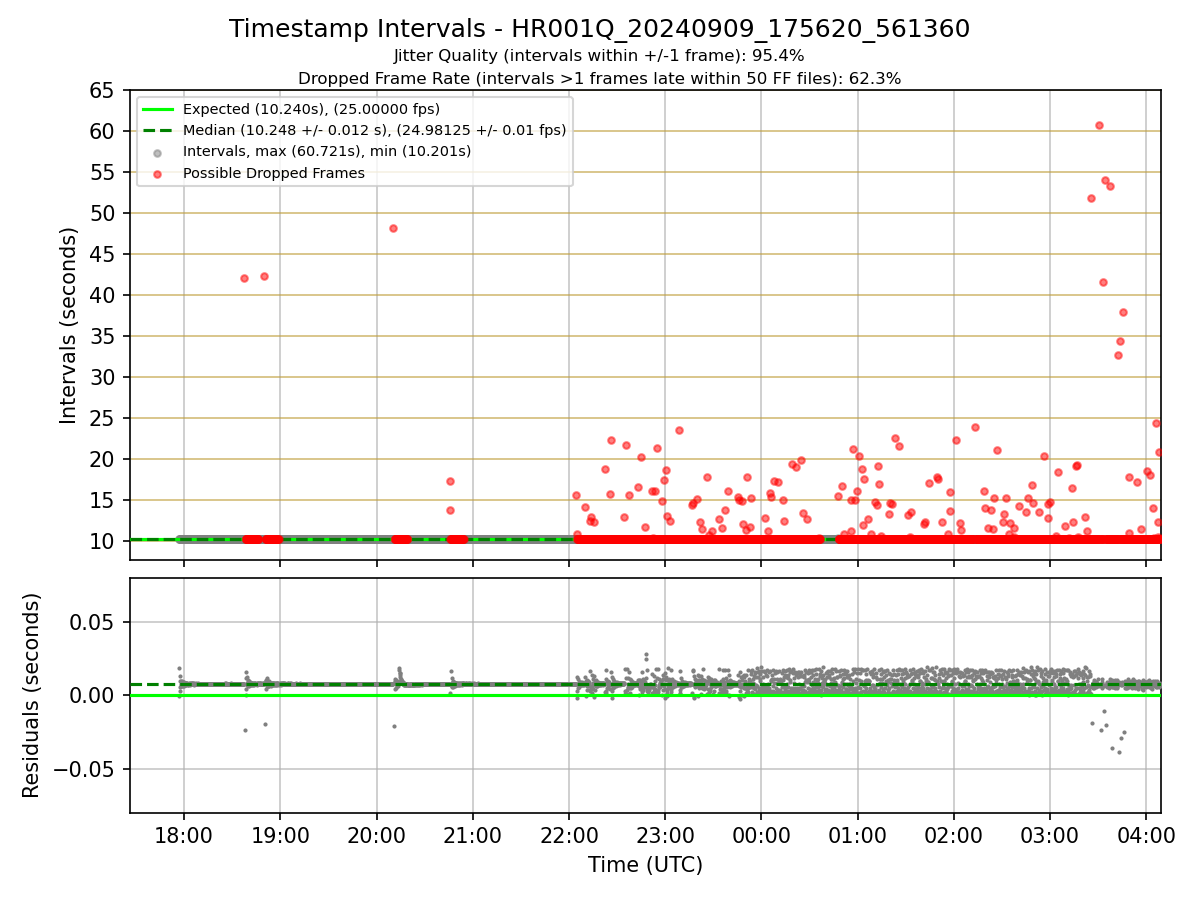Viewport: 1200px width, 900px height.
Task: Select the Jitter Quality 95.4% subtitle
Action: coord(599,55)
